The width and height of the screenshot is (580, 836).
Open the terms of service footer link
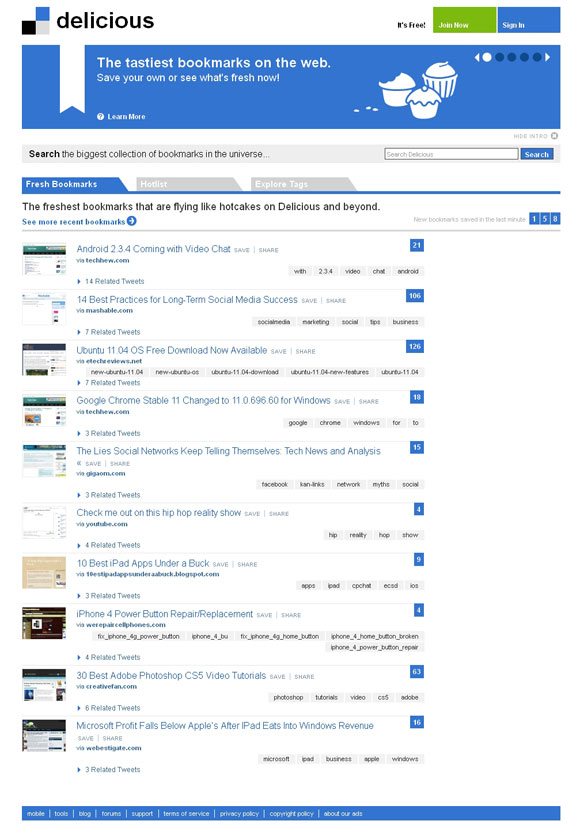tap(186, 814)
